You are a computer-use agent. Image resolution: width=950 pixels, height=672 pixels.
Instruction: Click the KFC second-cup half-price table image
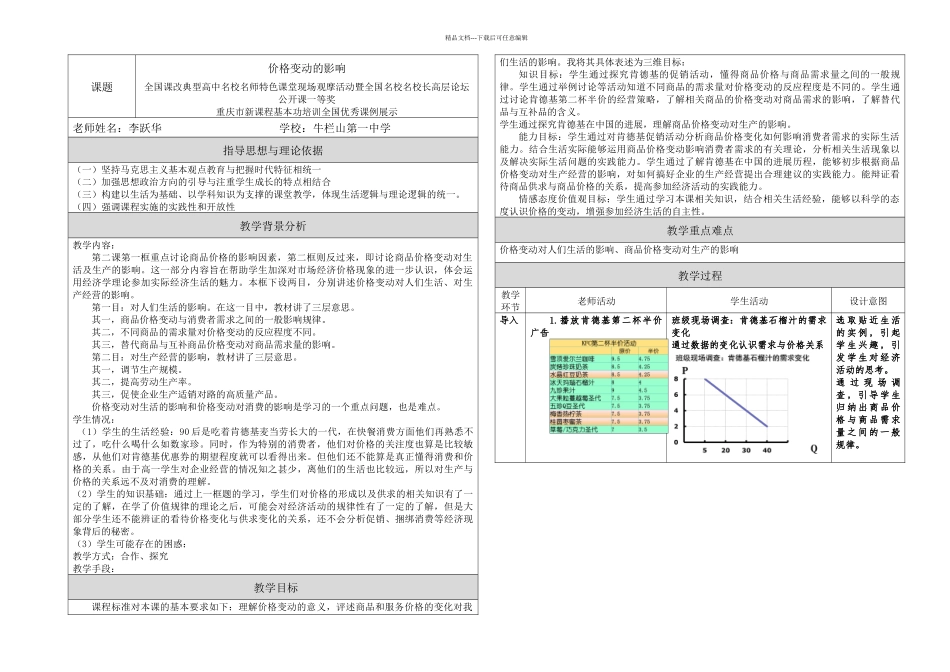[x=608, y=387]
